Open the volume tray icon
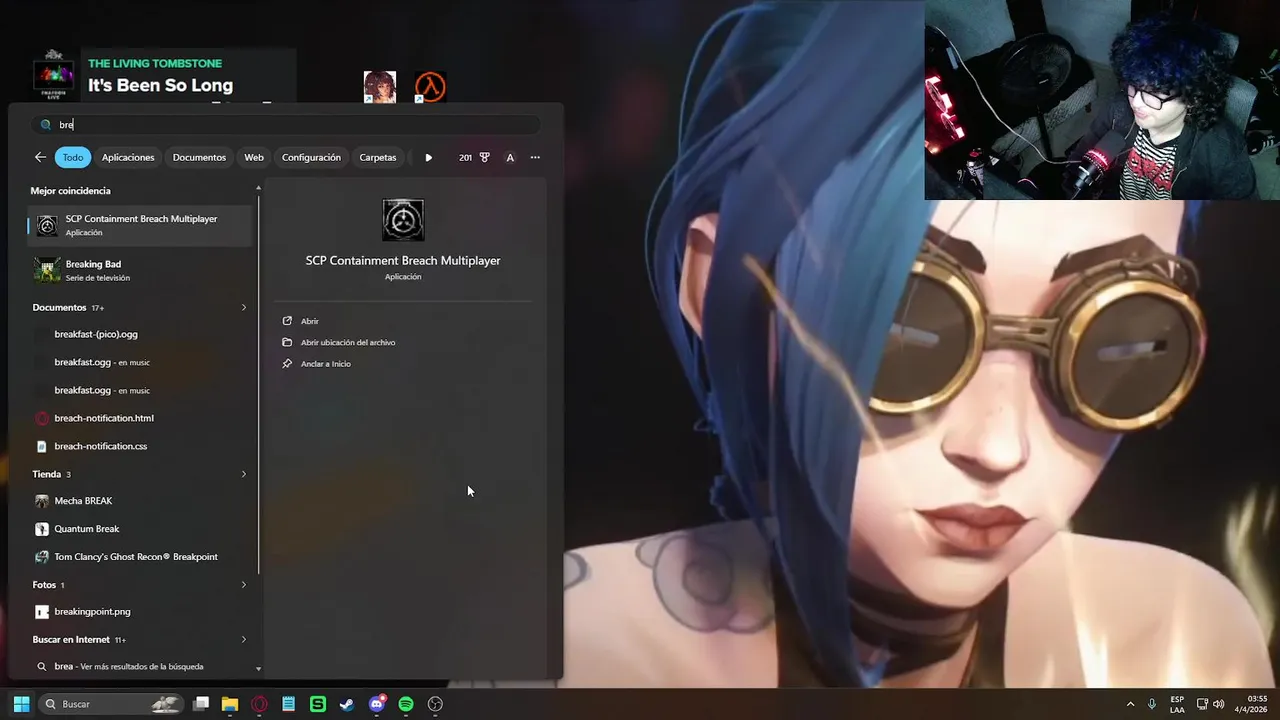This screenshot has height=720, width=1280. coord(1218,704)
